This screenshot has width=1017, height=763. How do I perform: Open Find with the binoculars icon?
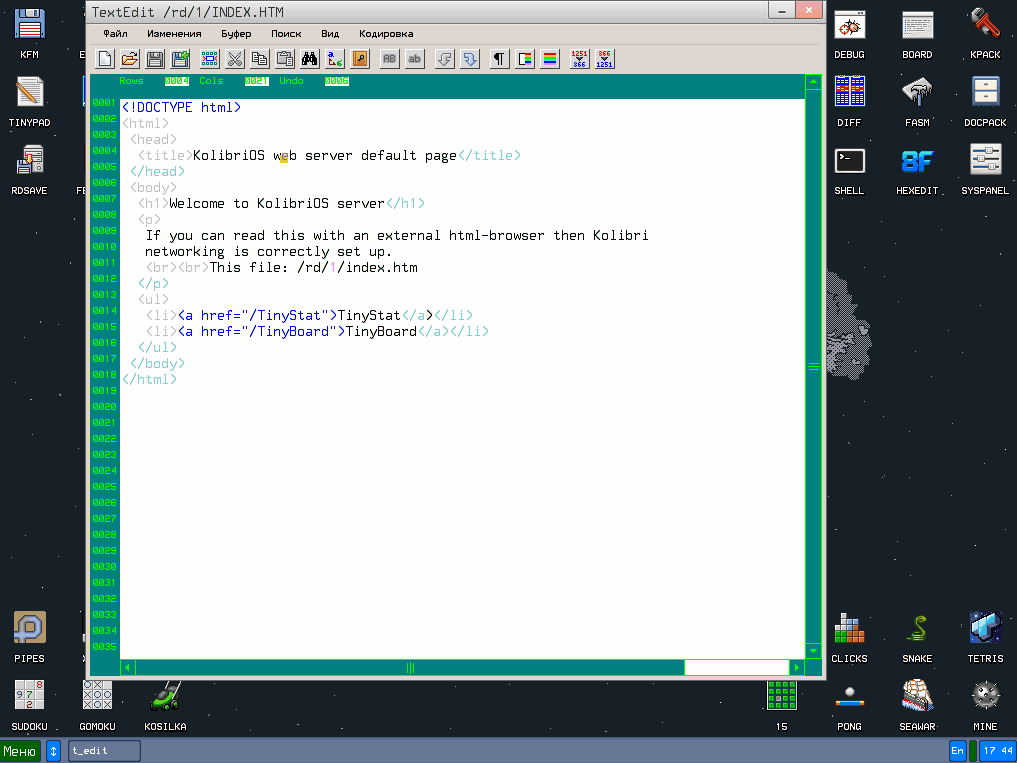click(x=309, y=59)
